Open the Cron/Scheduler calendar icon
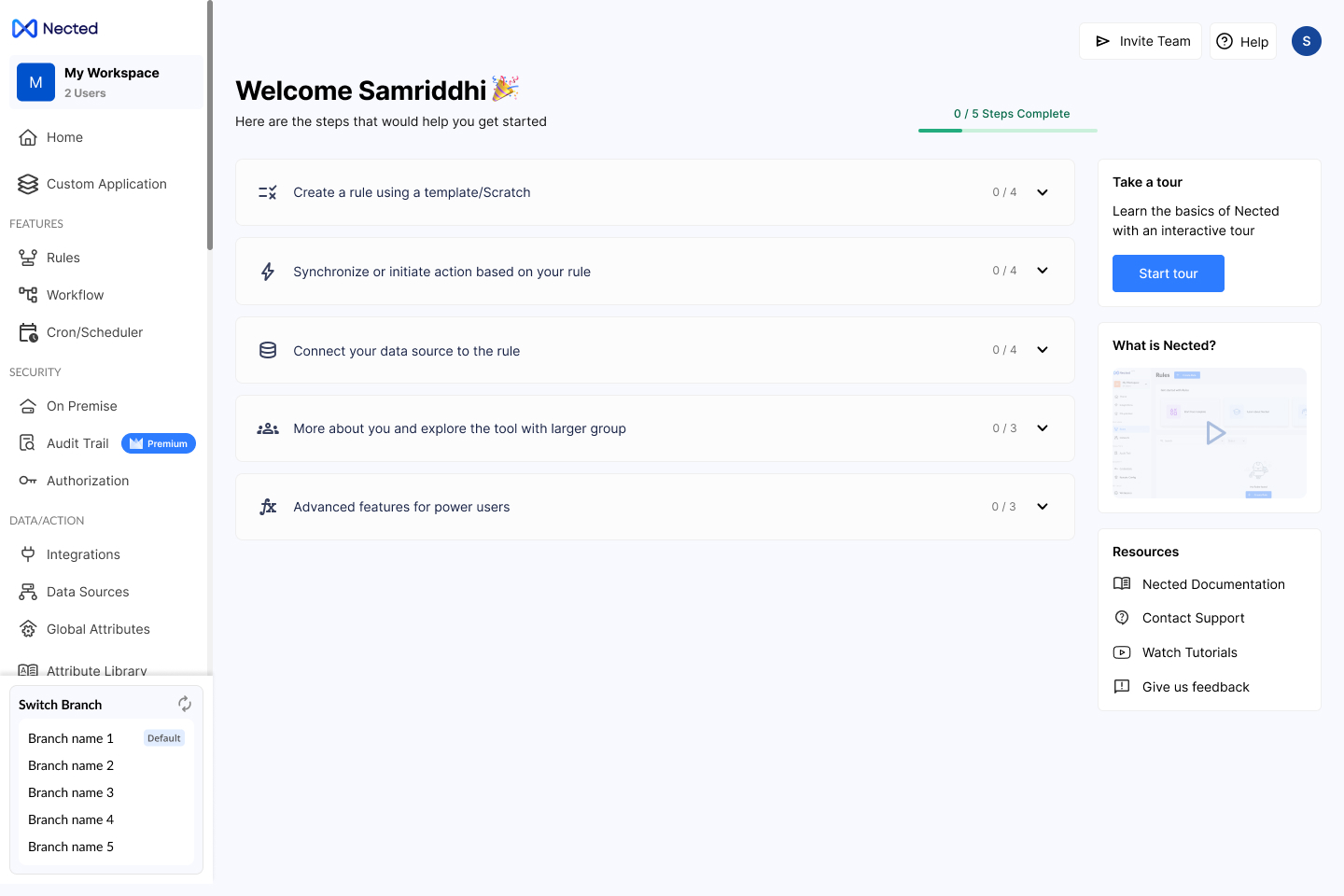Viewport: 1344px width, 896px height. pyautogui.click(x=28, y=332)
